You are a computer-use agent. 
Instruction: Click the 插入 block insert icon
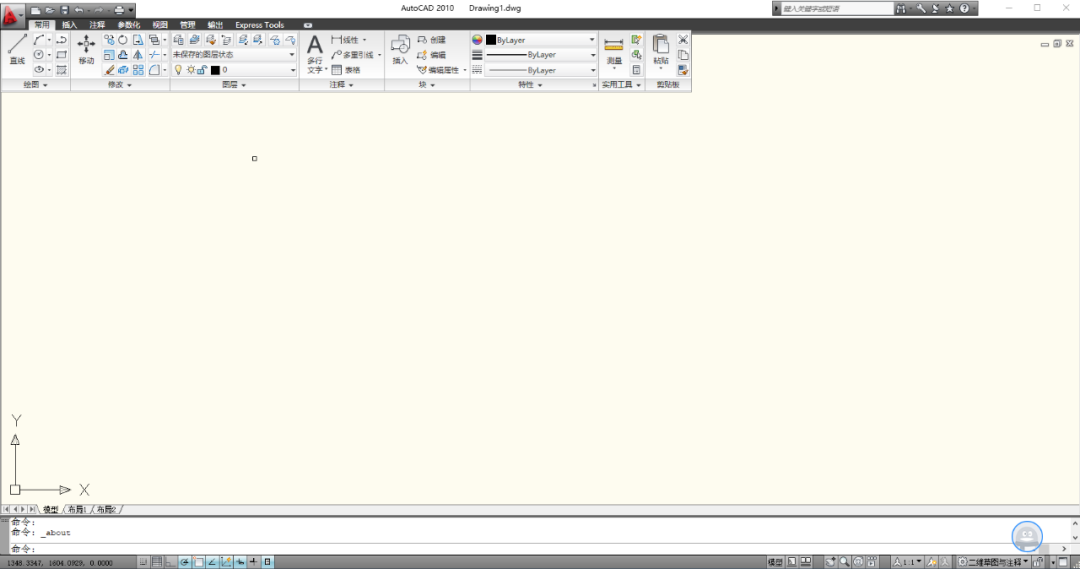click(x=400, y=50)
